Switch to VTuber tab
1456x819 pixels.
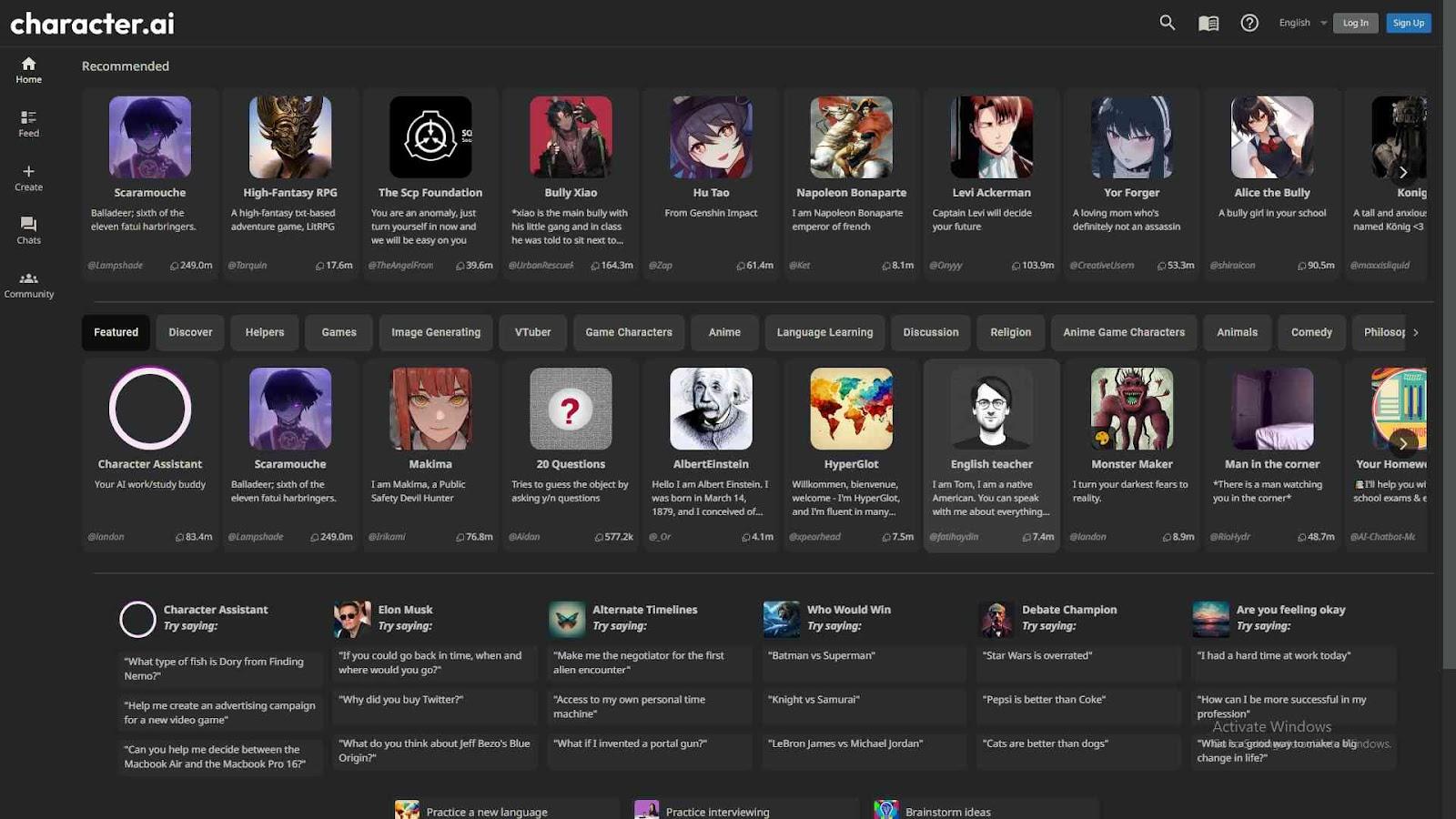532,332
